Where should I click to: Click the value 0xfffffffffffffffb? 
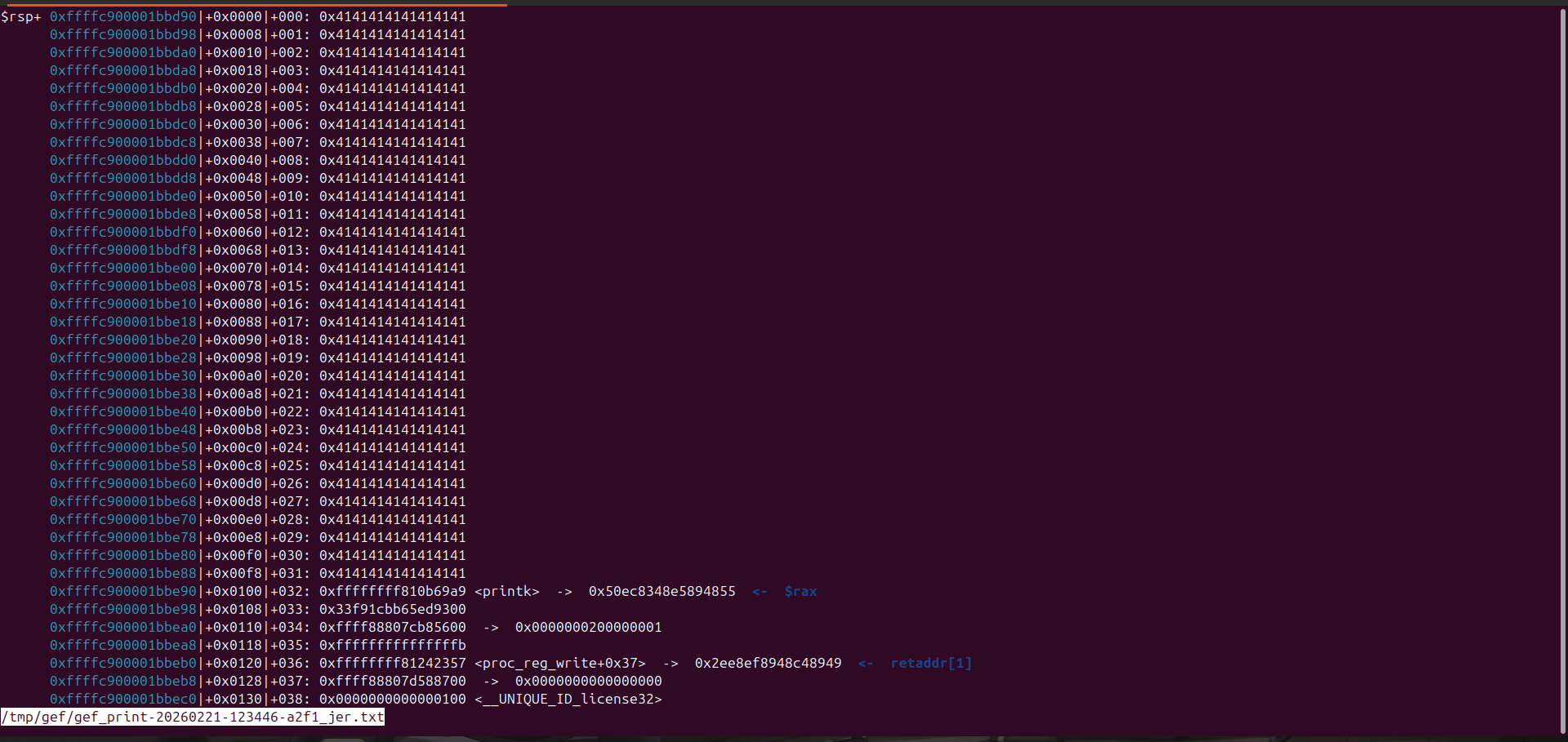point(392,646)
